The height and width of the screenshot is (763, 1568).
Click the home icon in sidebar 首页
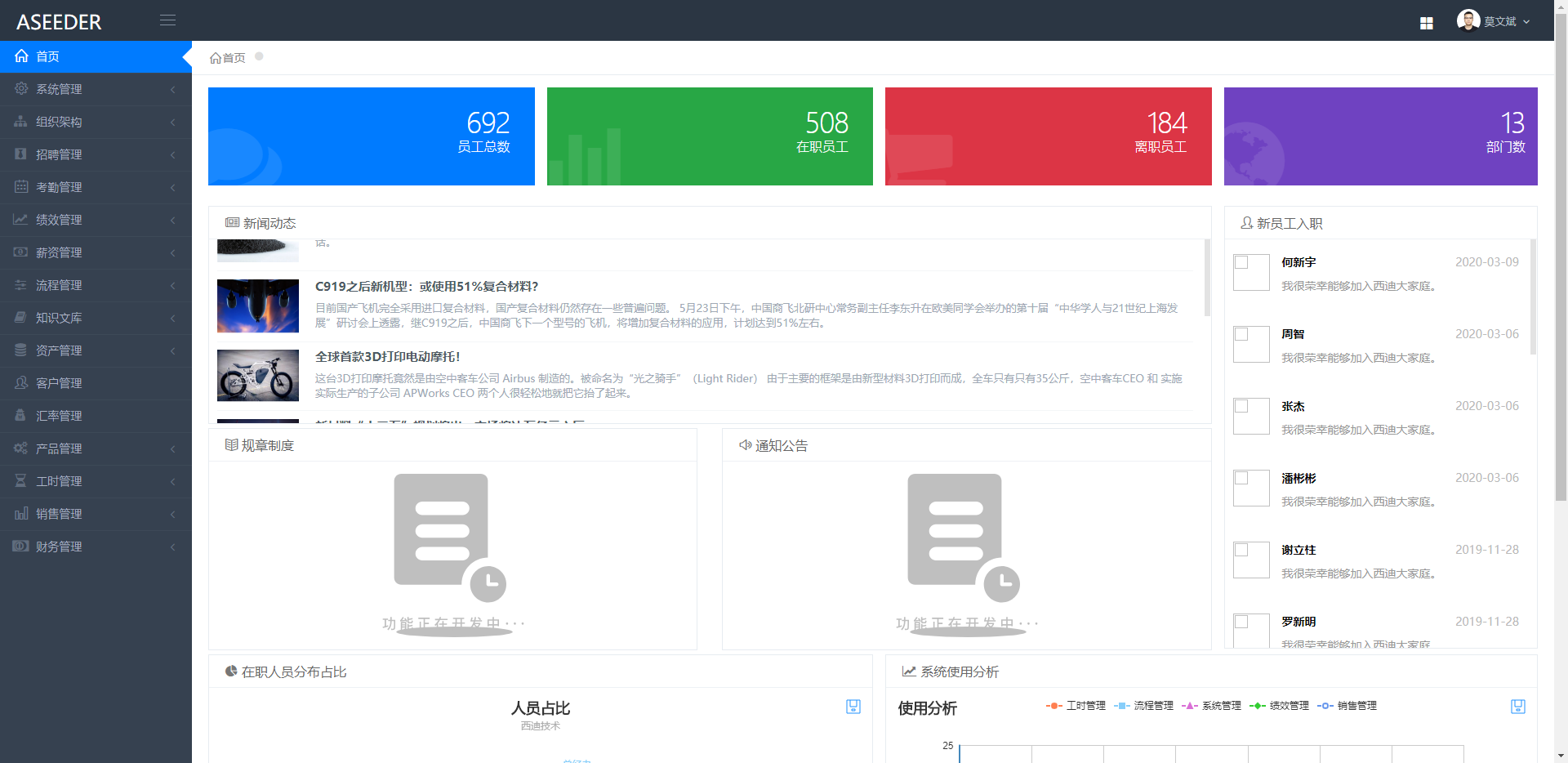click(21, 56)
